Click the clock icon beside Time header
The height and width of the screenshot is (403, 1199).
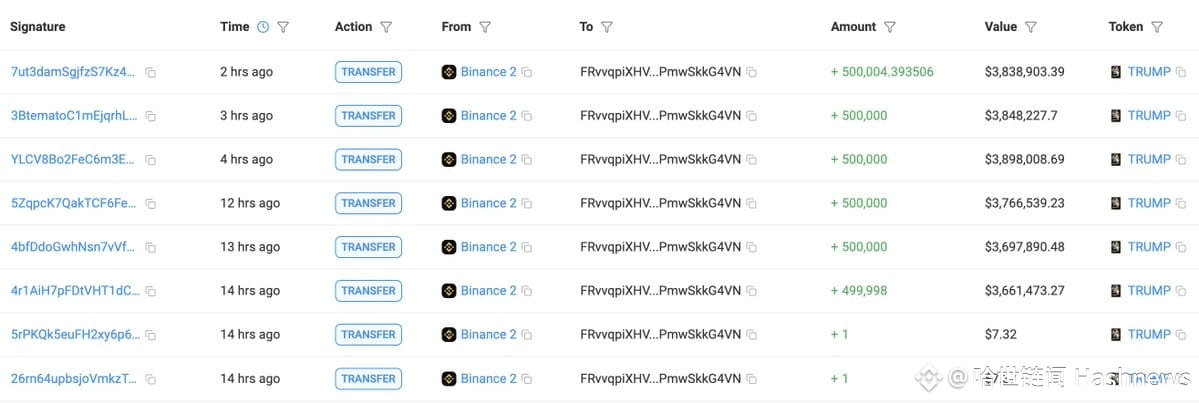coord(263,27)
